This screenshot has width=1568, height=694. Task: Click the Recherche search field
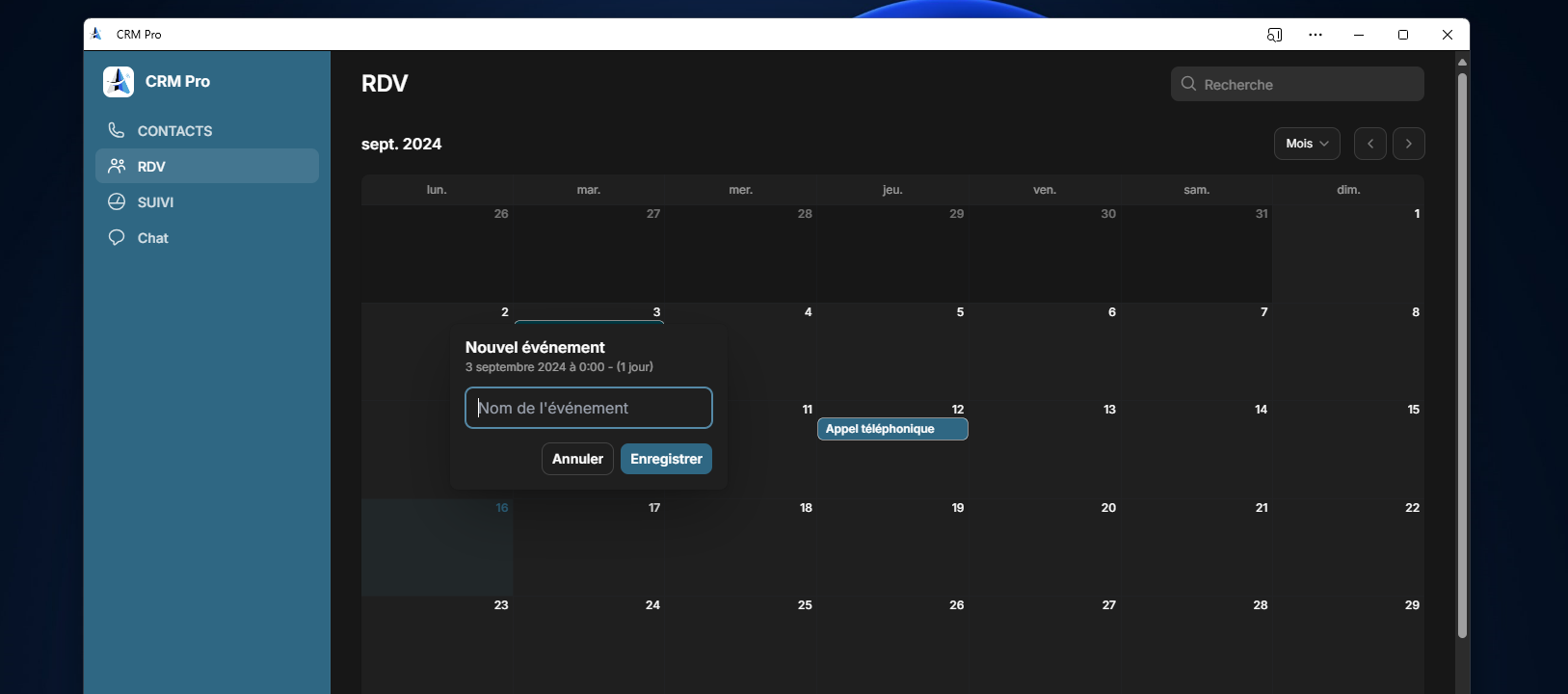click(1297, 84)
